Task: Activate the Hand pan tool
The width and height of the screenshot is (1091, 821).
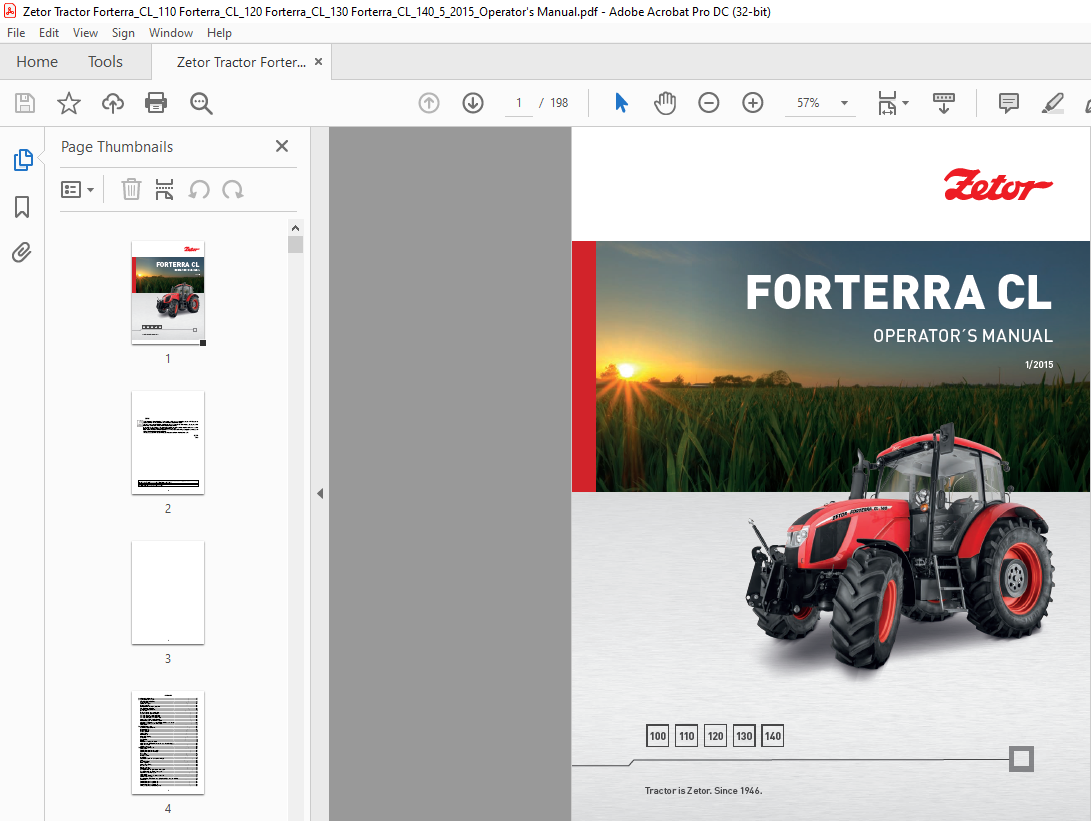Action: (665, 103)
